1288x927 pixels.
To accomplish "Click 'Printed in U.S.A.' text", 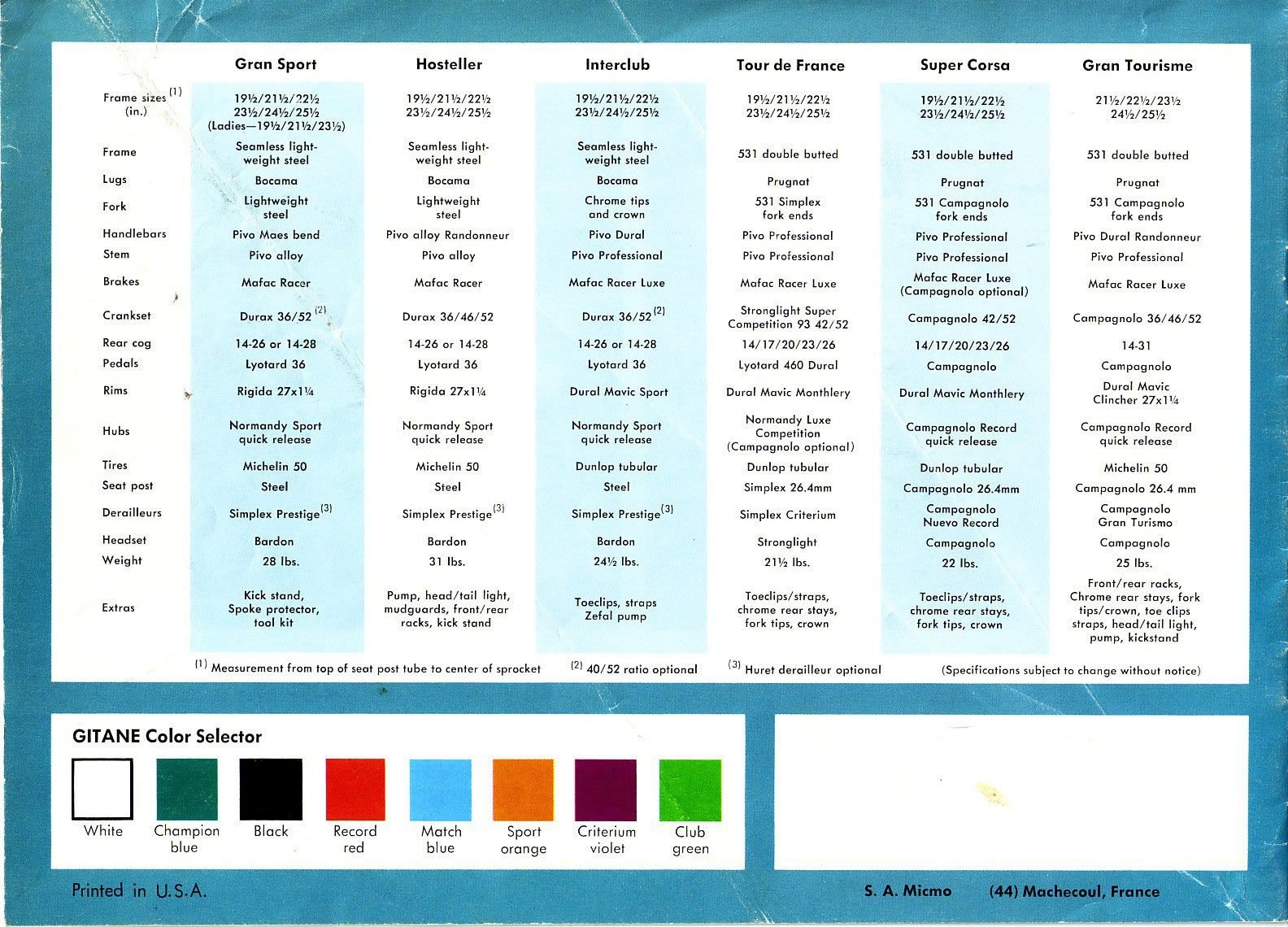I will 139,890.
